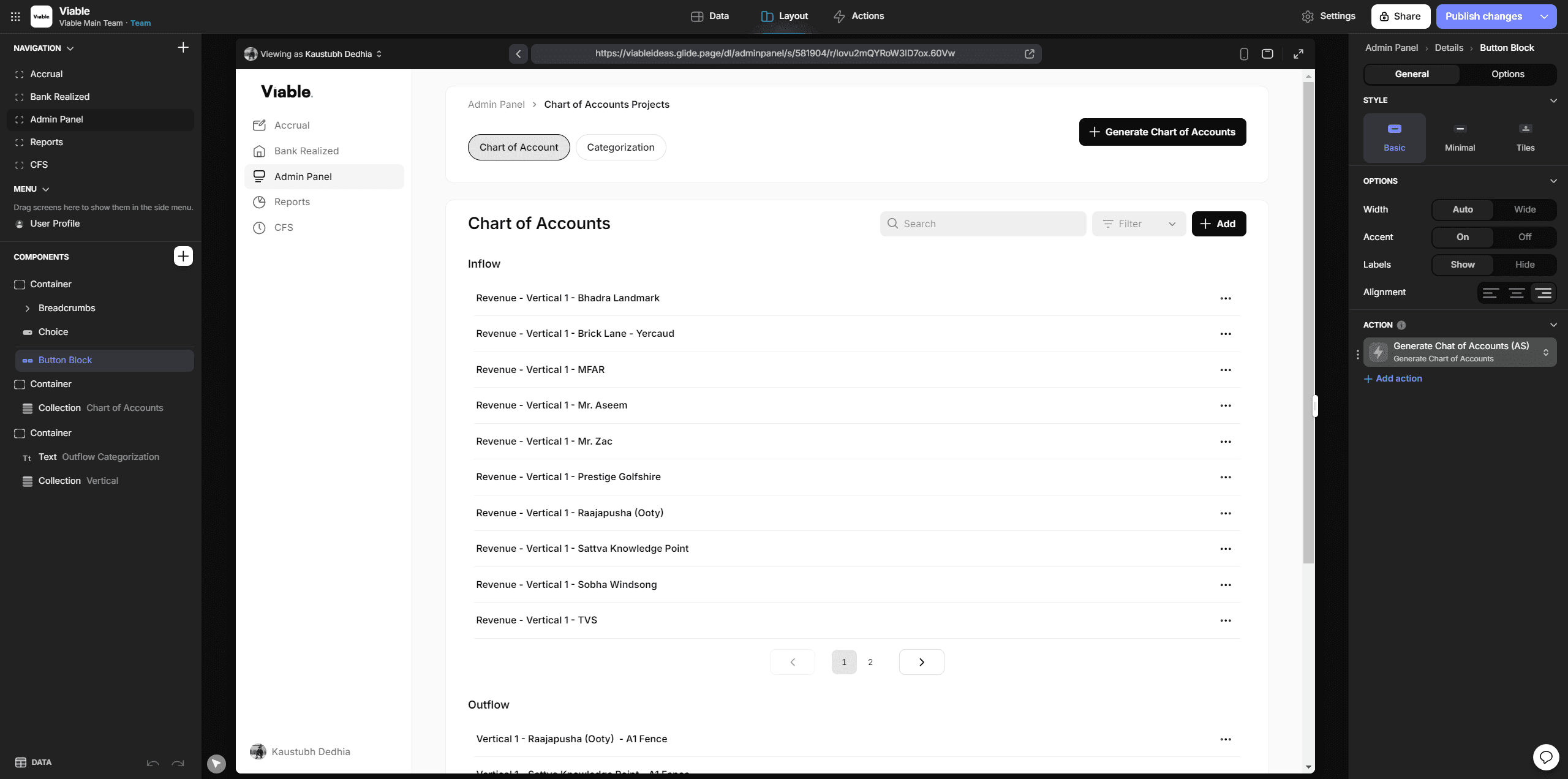Open the row menu for Mr. Zac

(x=1225, y=442)
